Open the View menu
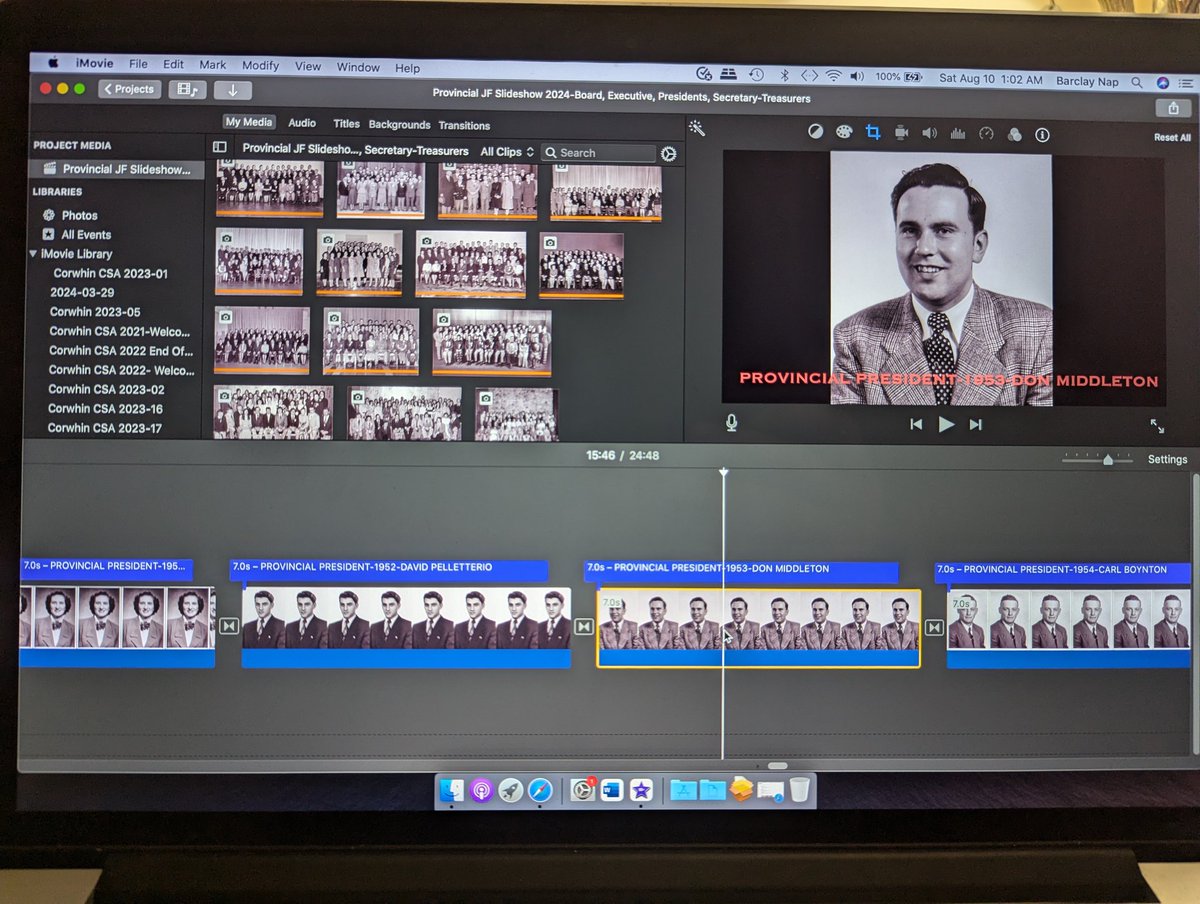Image resolution: width=1200 pixels, height=904 pixels. point(308,66)
